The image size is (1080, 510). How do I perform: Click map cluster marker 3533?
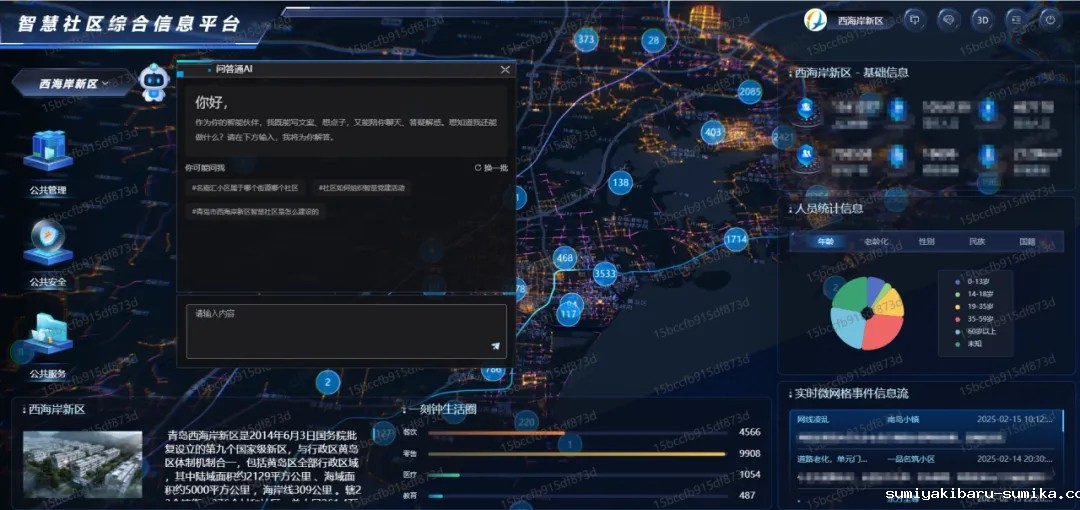point(605,273)
